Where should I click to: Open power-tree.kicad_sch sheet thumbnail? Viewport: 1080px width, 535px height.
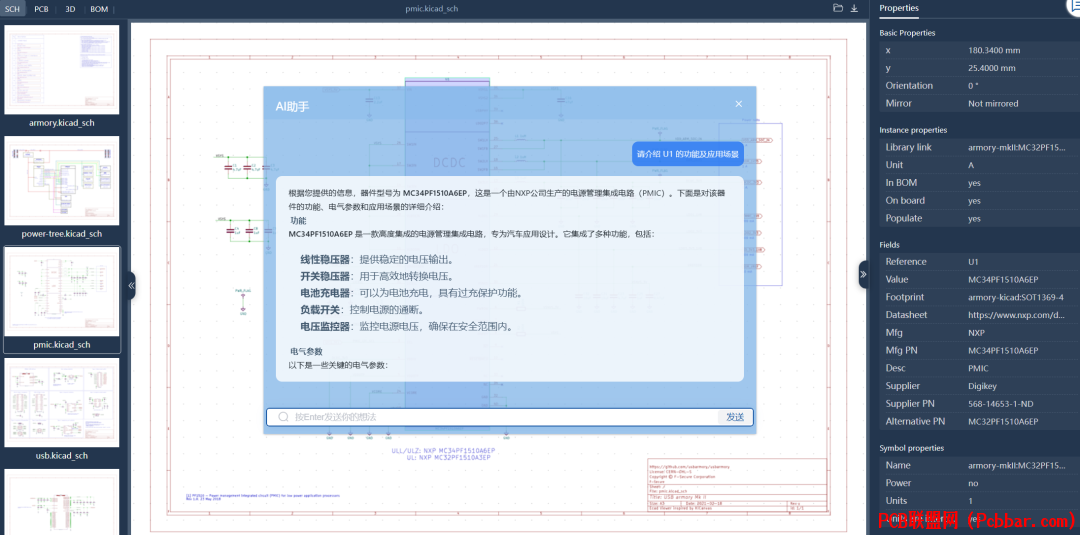(x=62, y=181)
